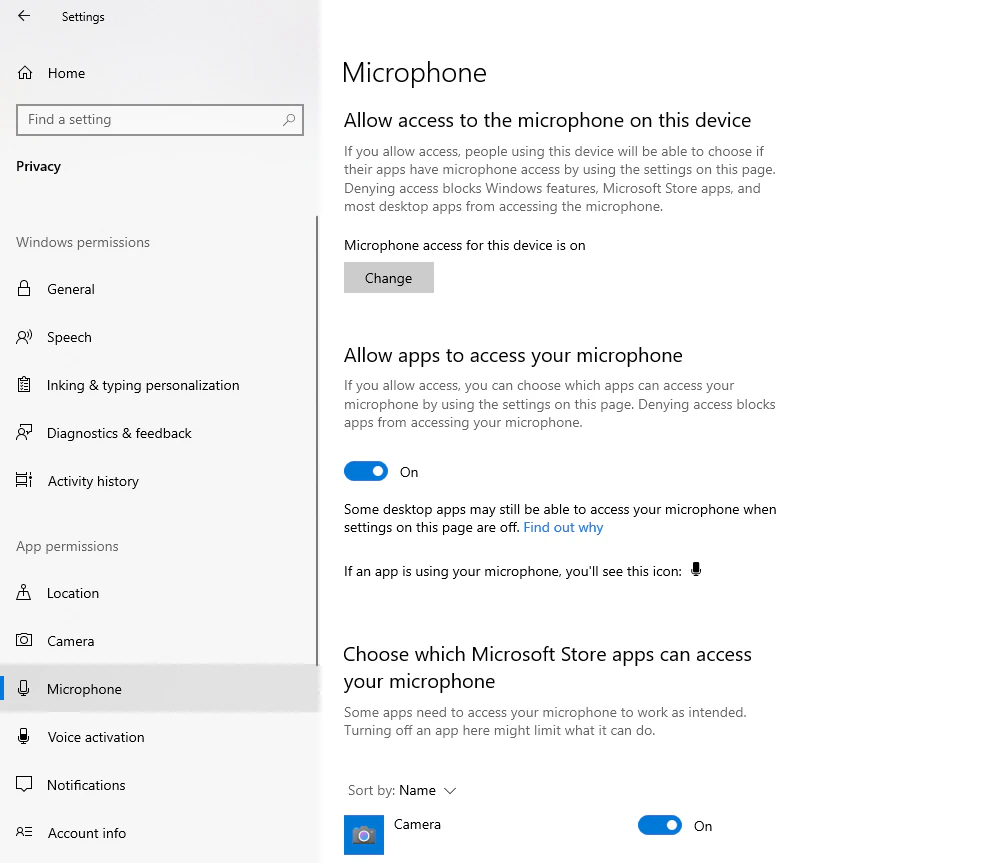The width and height of the screenshot is (1000, 863).
Task: Open Home settings page
Action: pos(159,73)
